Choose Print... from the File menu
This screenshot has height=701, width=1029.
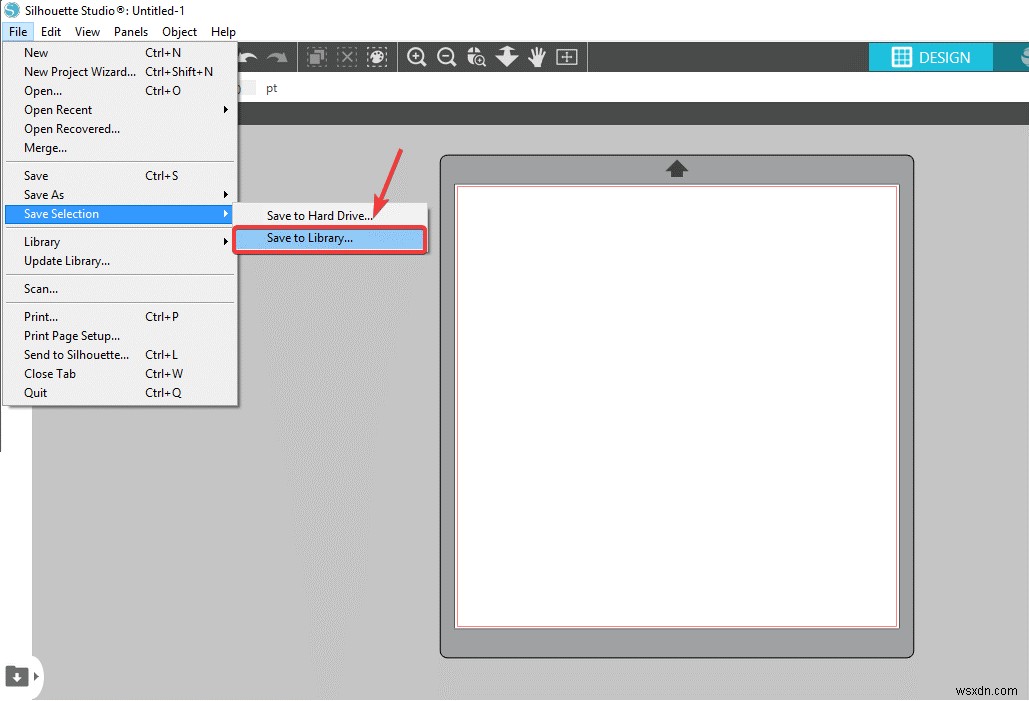[x=121, y=316]
